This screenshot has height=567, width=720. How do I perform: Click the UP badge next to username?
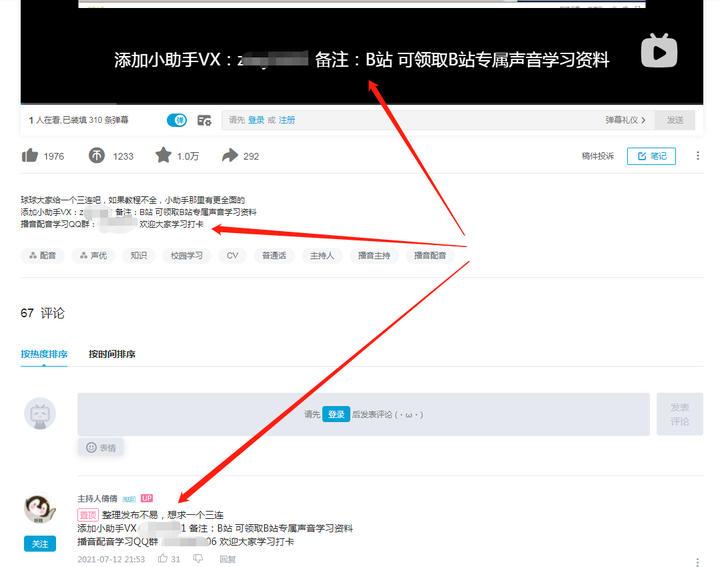click(146, 498)
